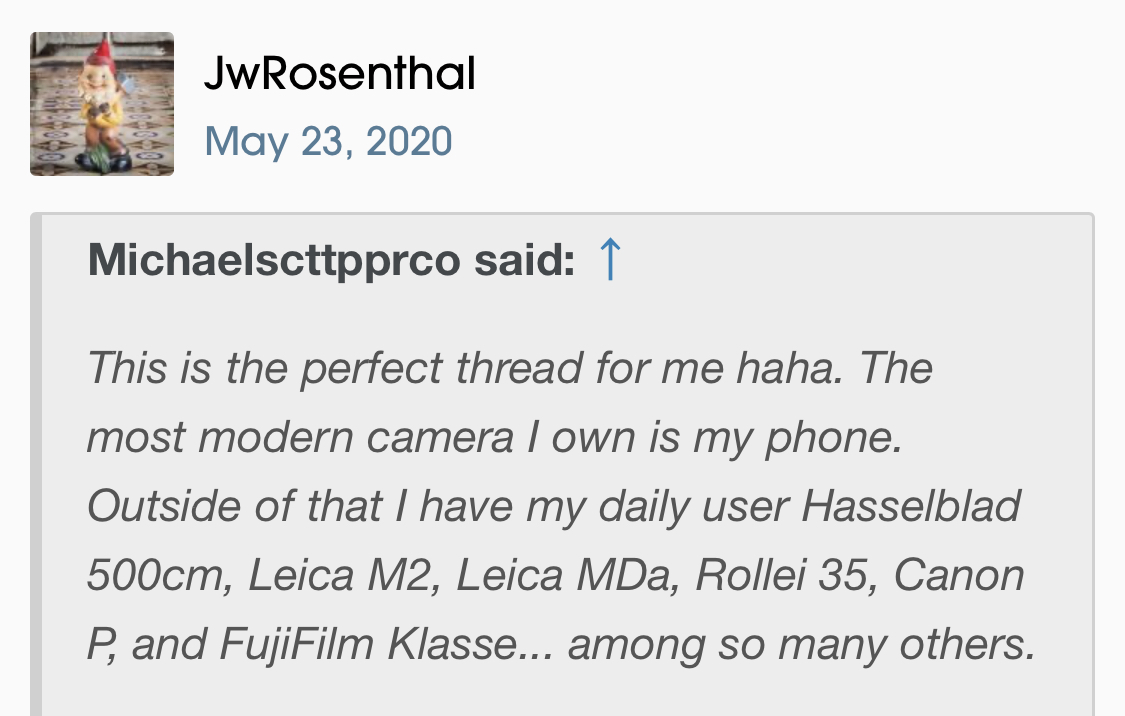Click "most modern camera" in the quote
This screenshot has width=1125, height=716.
point(299,438)
